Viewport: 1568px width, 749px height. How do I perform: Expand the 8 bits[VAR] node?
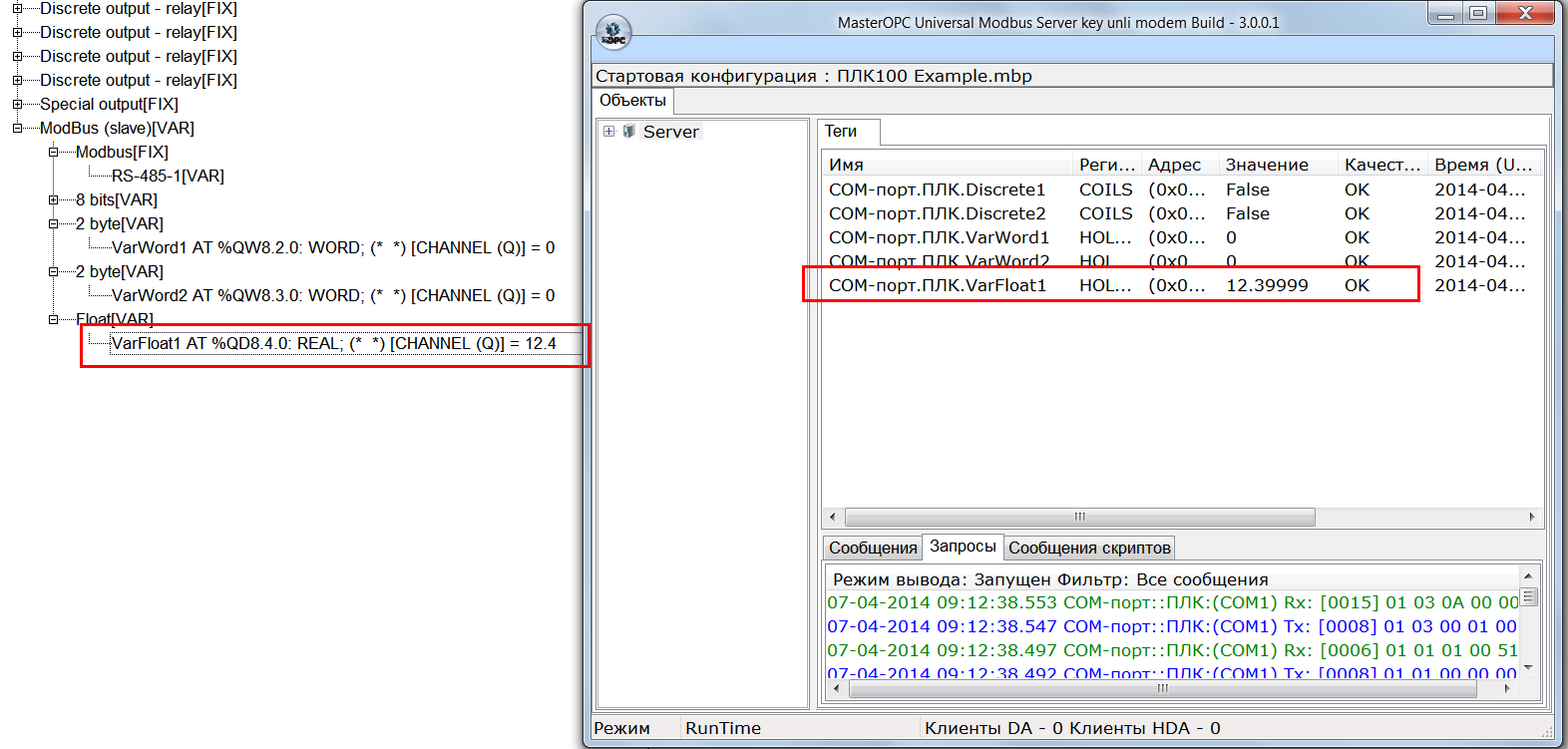click(53, 199)
